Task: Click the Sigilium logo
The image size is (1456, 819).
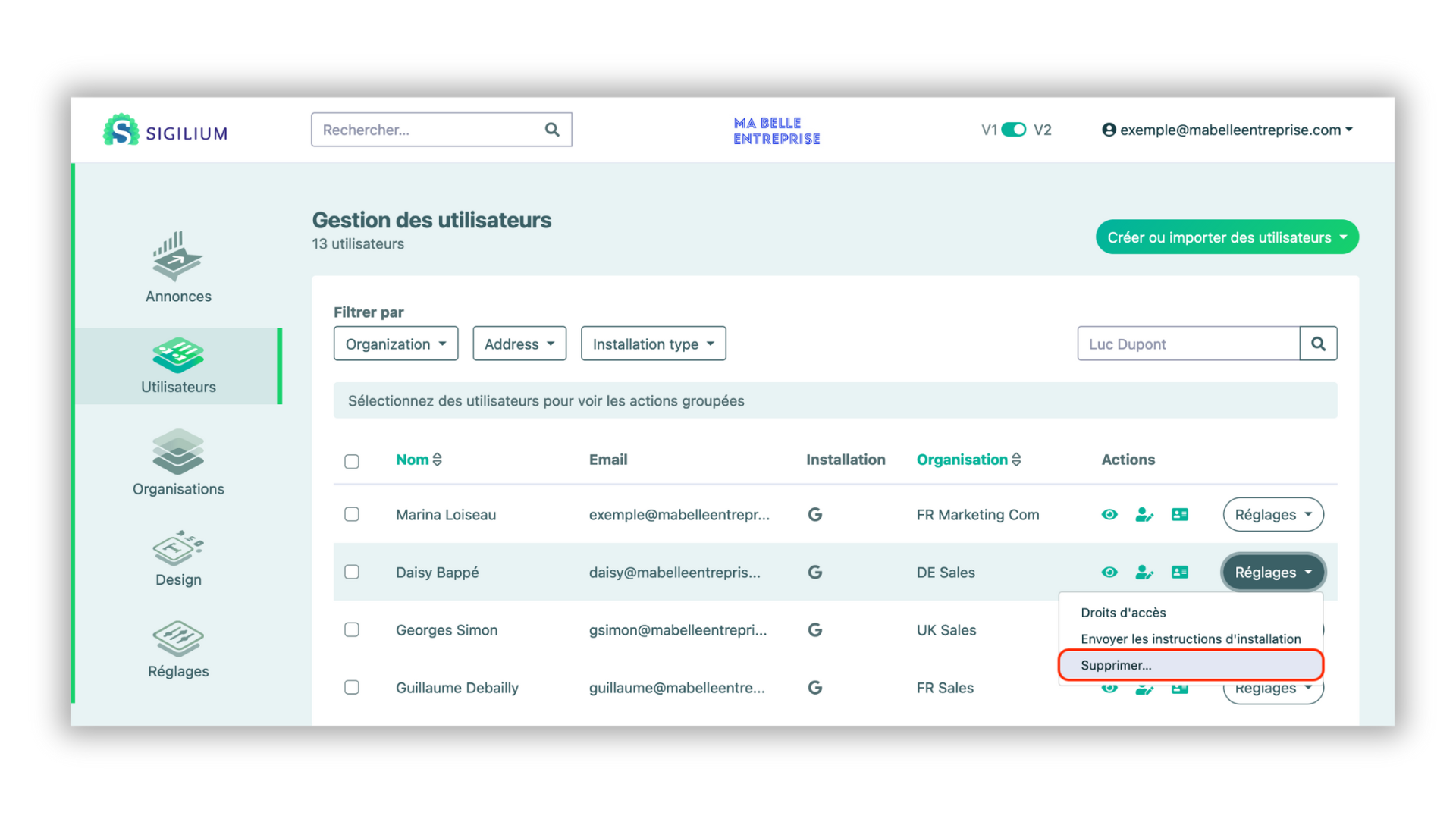Action: coord(165,130)
